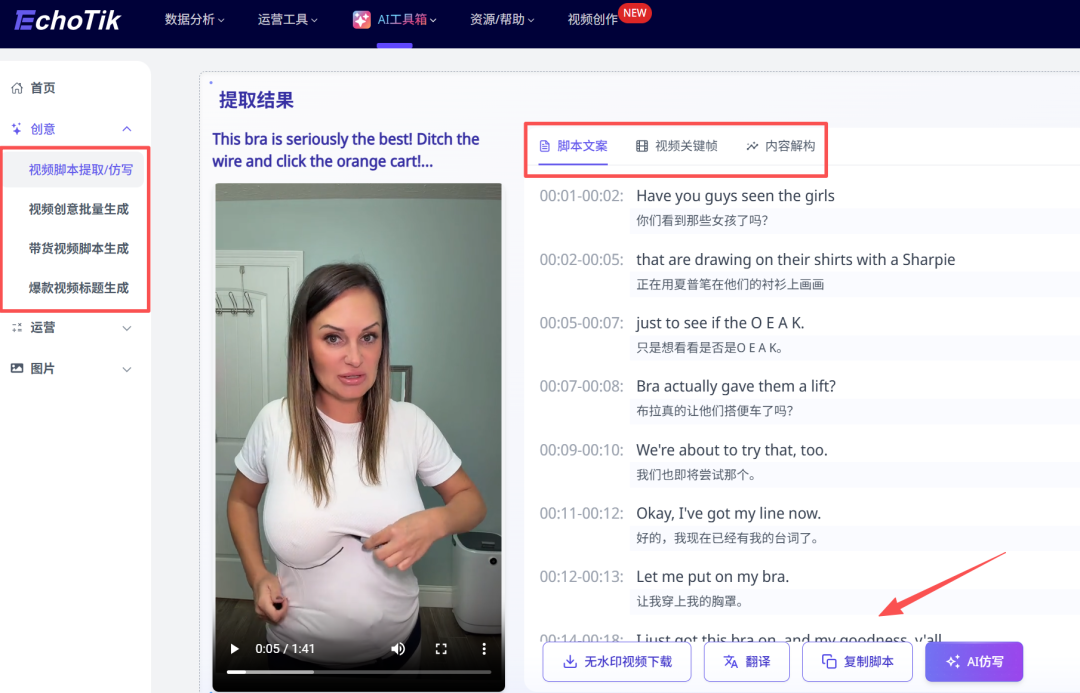This screenshot has height=693, width=1080.
Task: Open the 运营工具 dropdown menu
Action: pyautogui.click(x=287, y=19)
